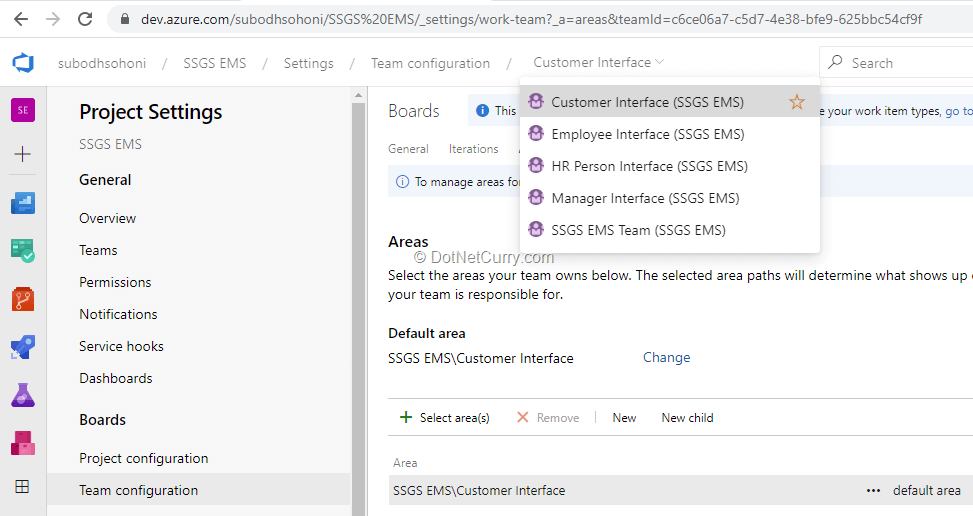Screen dimensions: 973x516
Task: Click the subodhsohoni breadcrumb
Action: pyautogui.click(x=102, y=63)
